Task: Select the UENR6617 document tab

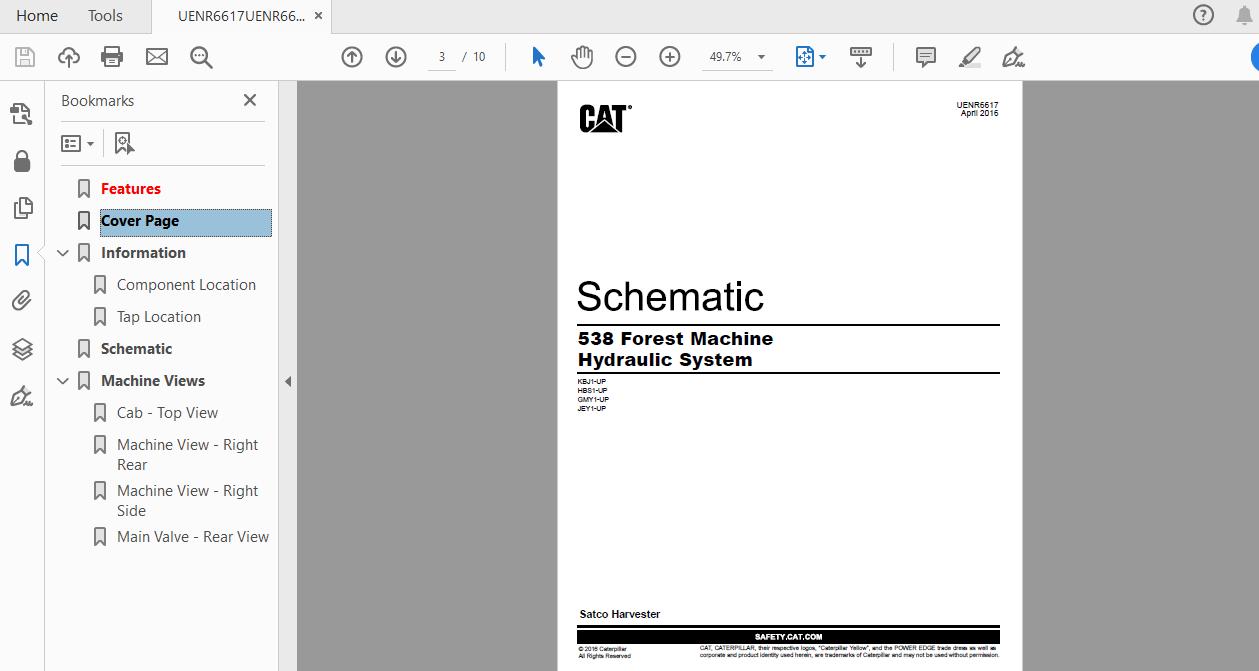Action: tap(241, 15)
